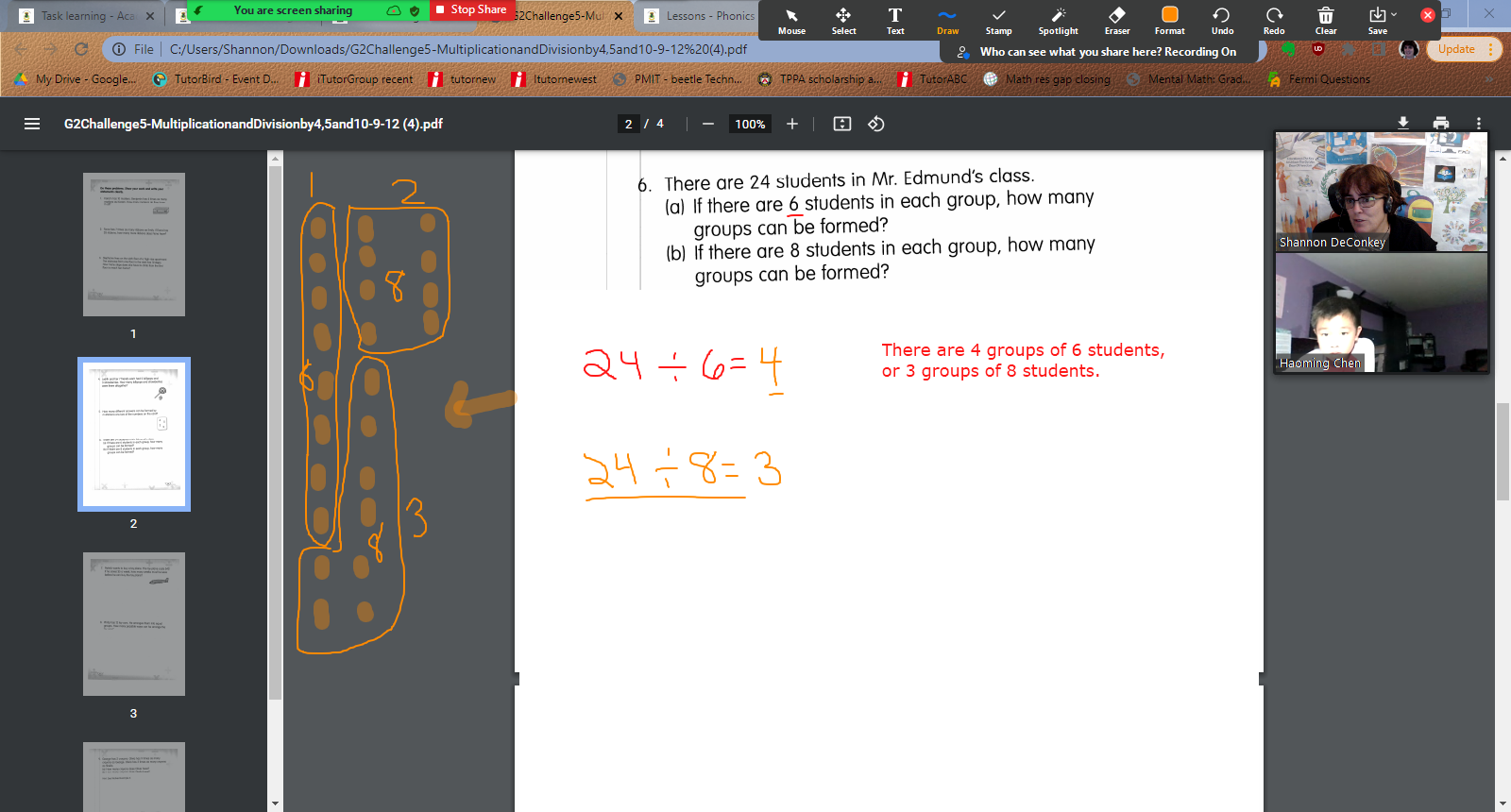Select Shannon DeConkey video tile
Image resolution: width=1511 pixels, height=812 pixels.
pos(1382,192)
